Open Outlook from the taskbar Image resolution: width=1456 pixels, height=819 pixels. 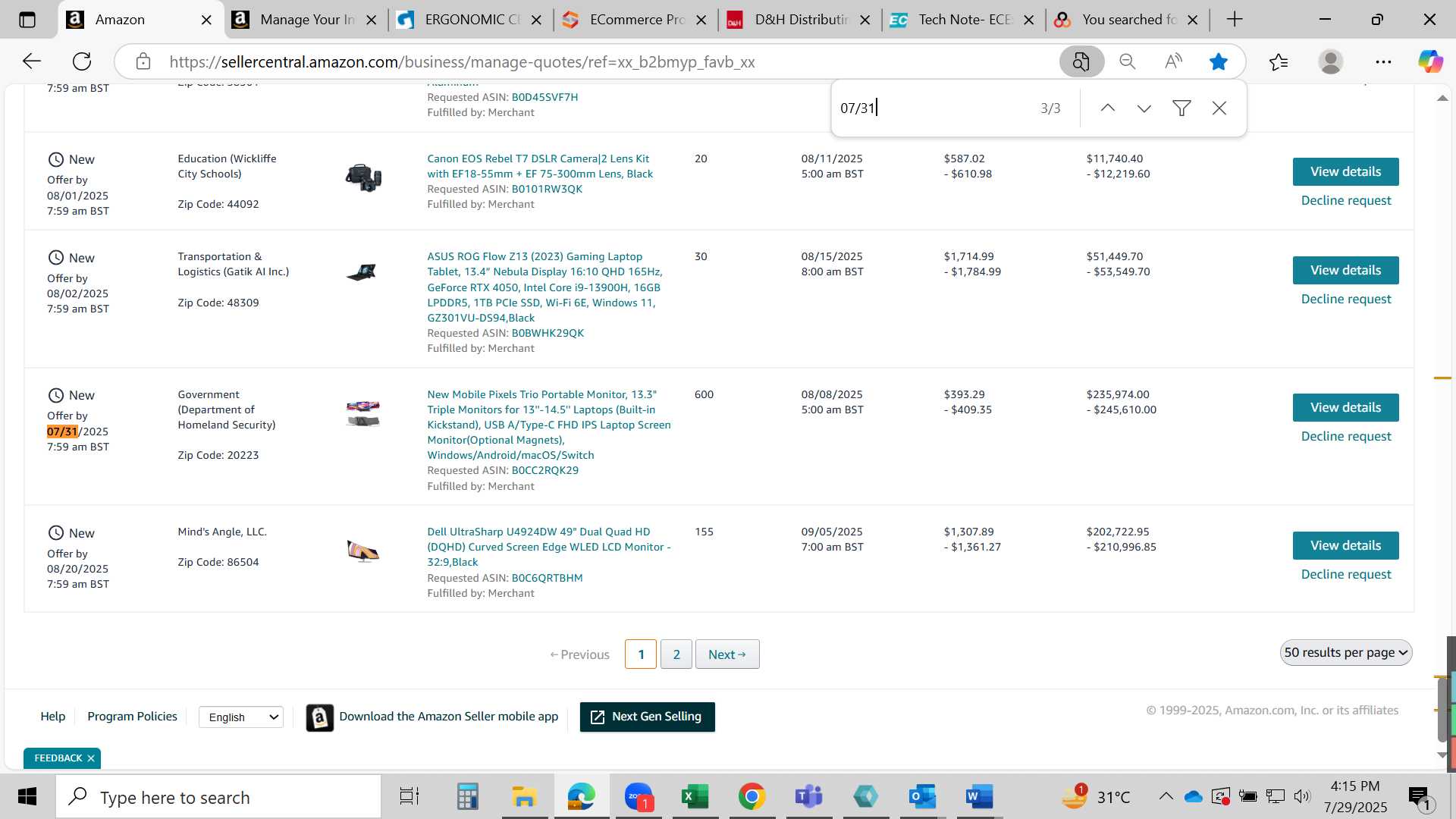coord(922,797)
